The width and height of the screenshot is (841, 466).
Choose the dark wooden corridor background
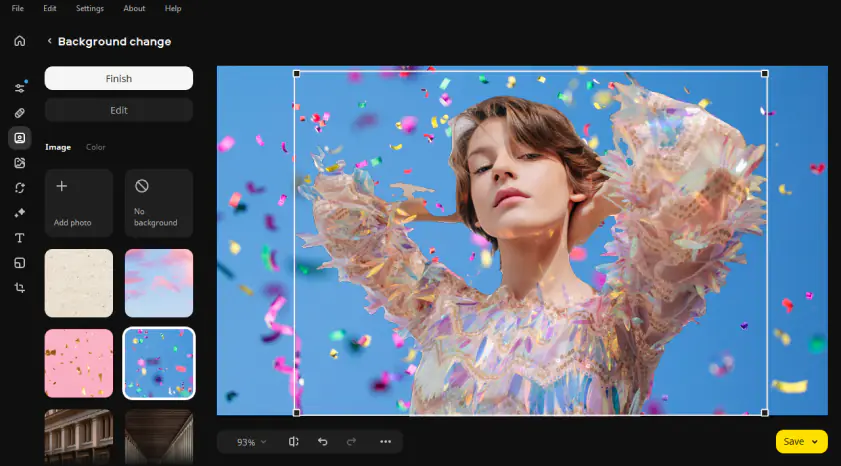click(159, 437)
